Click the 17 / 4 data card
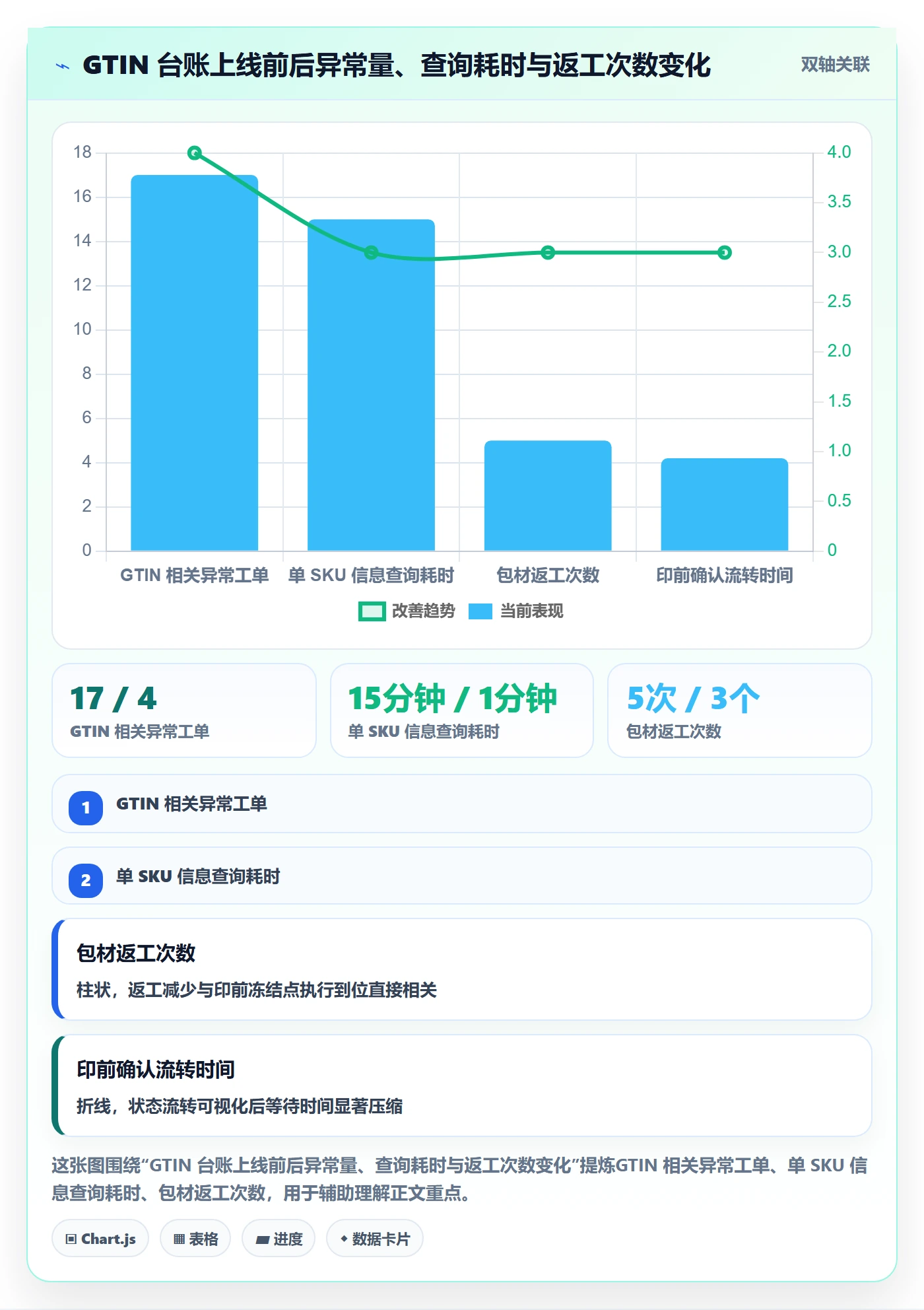The width and height of the screenshot is (924, 1310). (184, 710)
